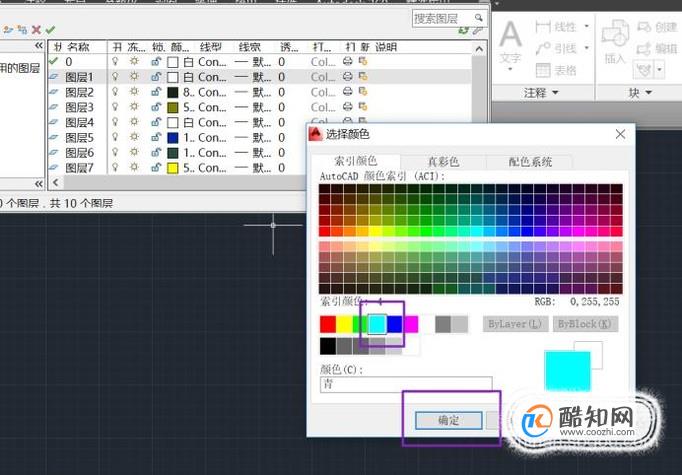Click the layer list scroll up arrow
Viewport: 682px width, 475px height.
click(x=479, y=49)
